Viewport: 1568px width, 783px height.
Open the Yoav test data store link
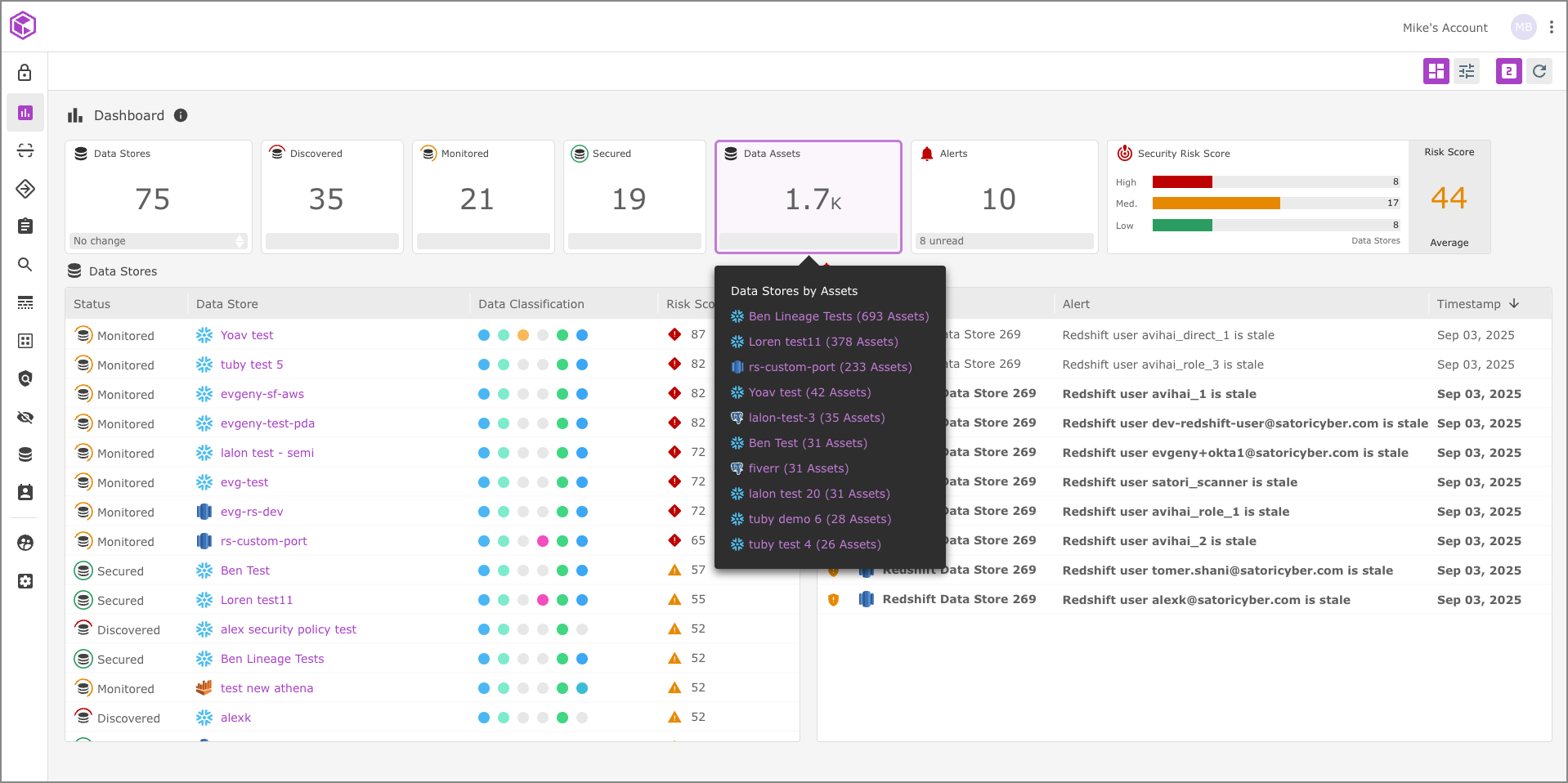tap(246, 335)
